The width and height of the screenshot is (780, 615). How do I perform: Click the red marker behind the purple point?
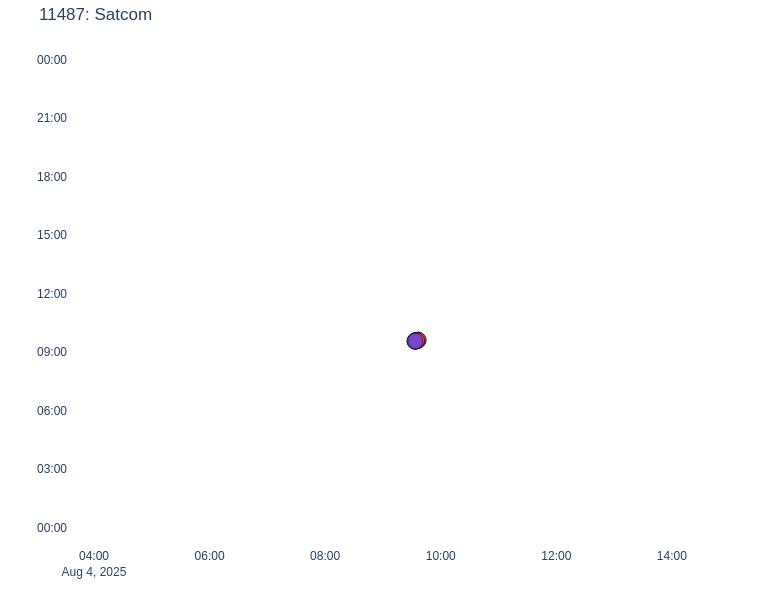tap(424, 339)
